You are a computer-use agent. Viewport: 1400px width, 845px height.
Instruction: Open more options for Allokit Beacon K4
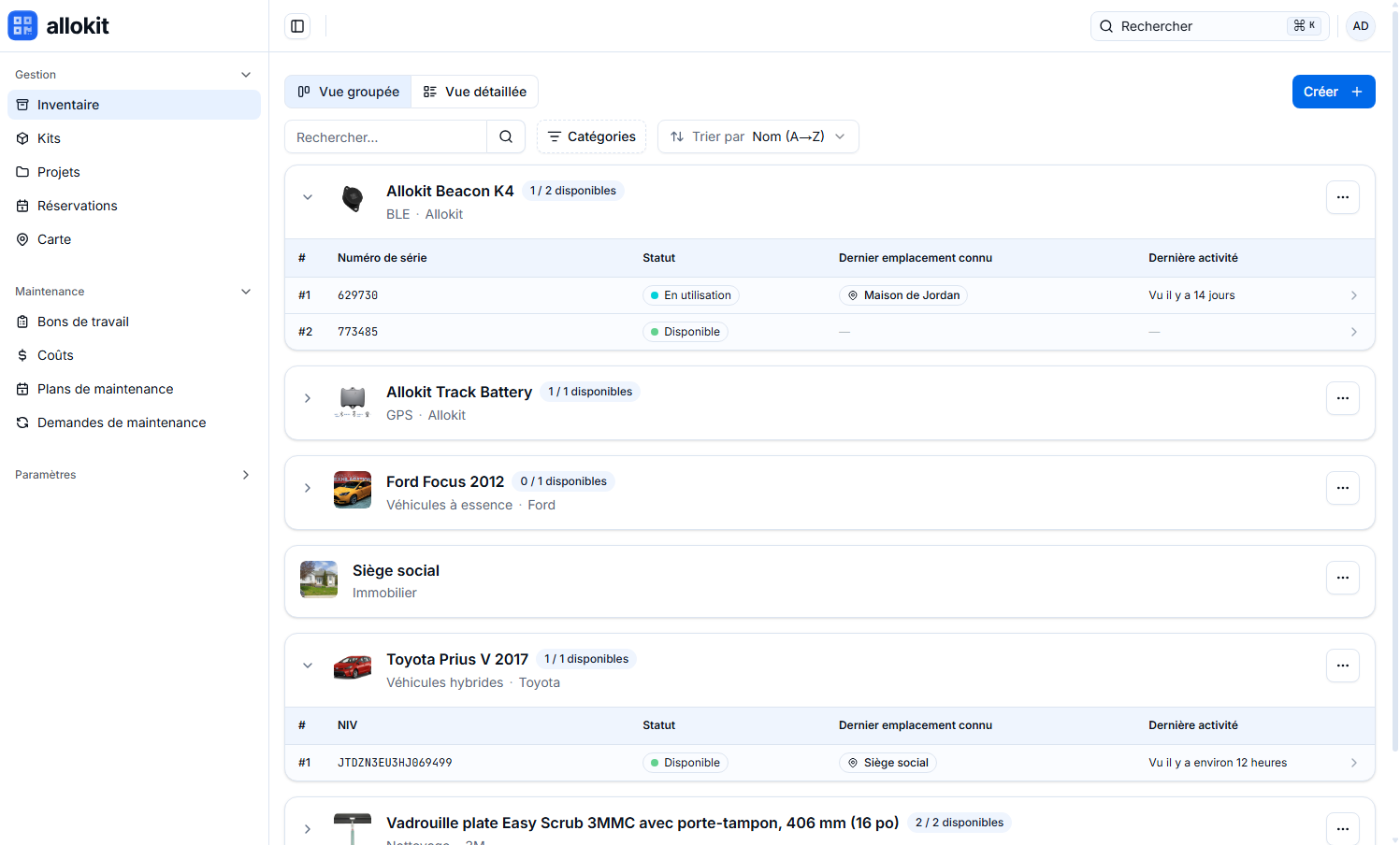1343,197
